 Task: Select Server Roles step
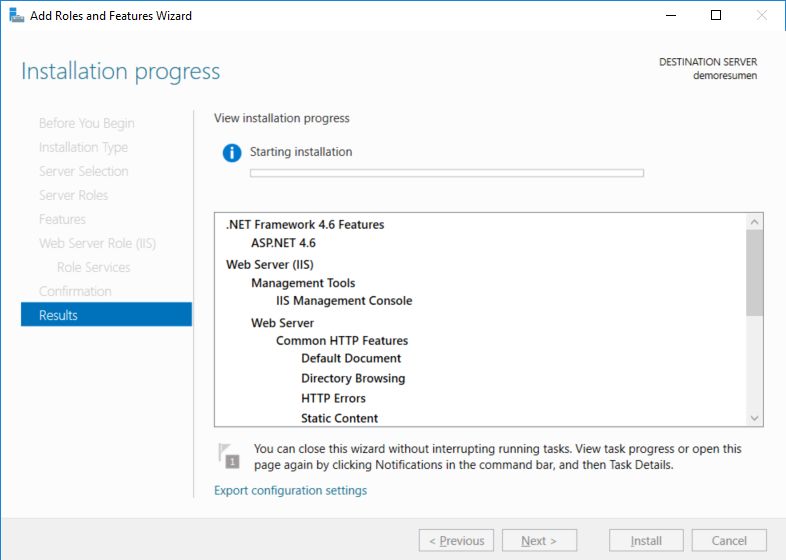click(x=74, y=195)
